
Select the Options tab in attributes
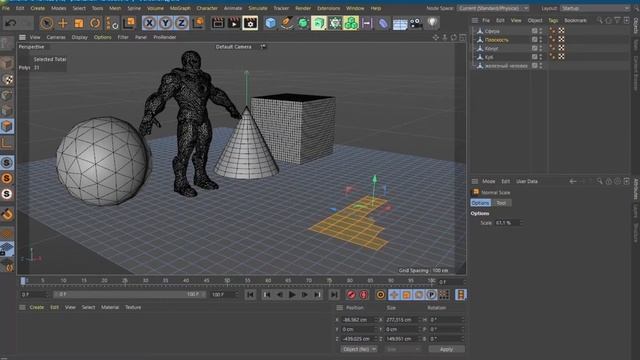(x=480, y=203)
